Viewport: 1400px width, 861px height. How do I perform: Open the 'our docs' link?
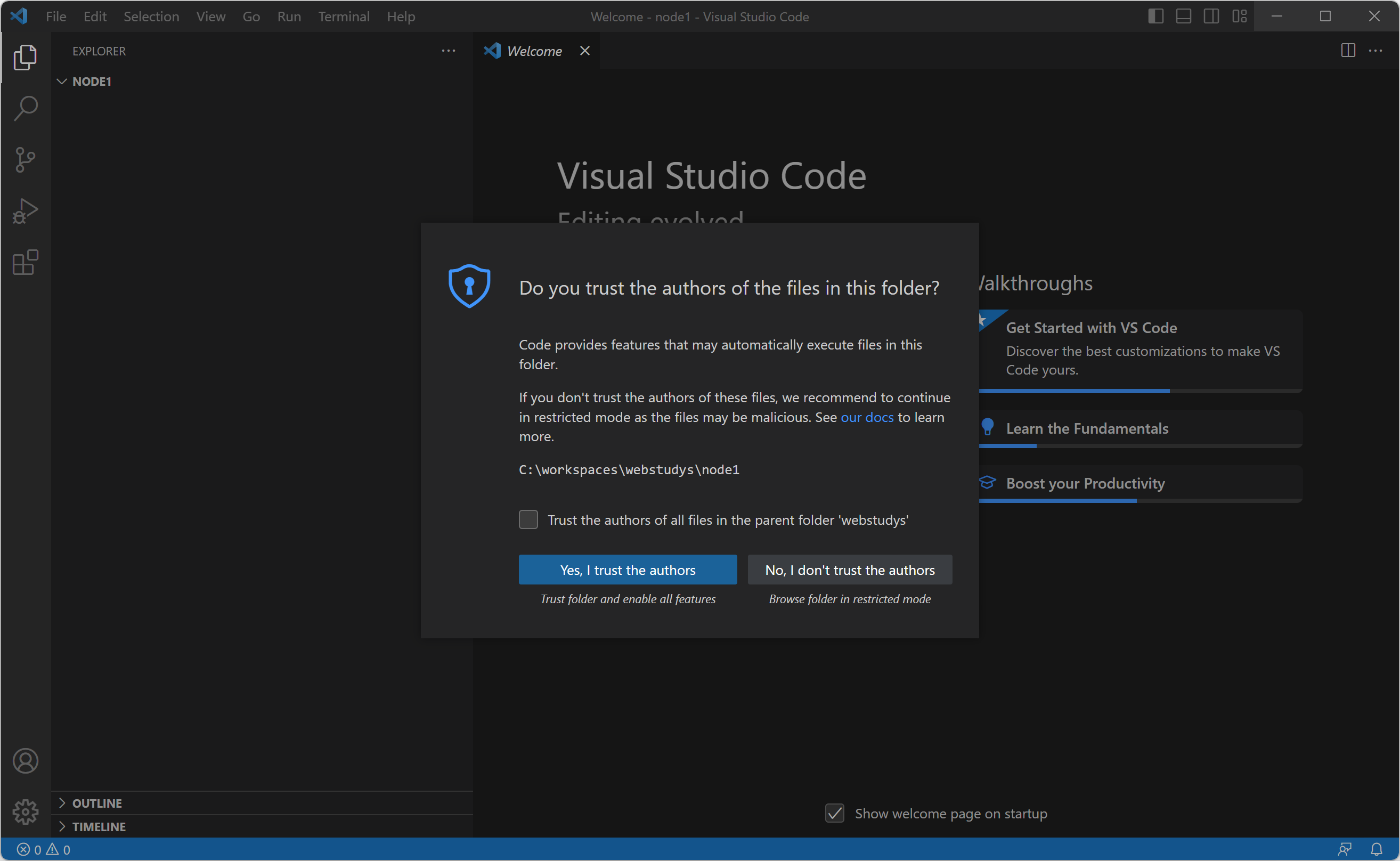point(867,417)
